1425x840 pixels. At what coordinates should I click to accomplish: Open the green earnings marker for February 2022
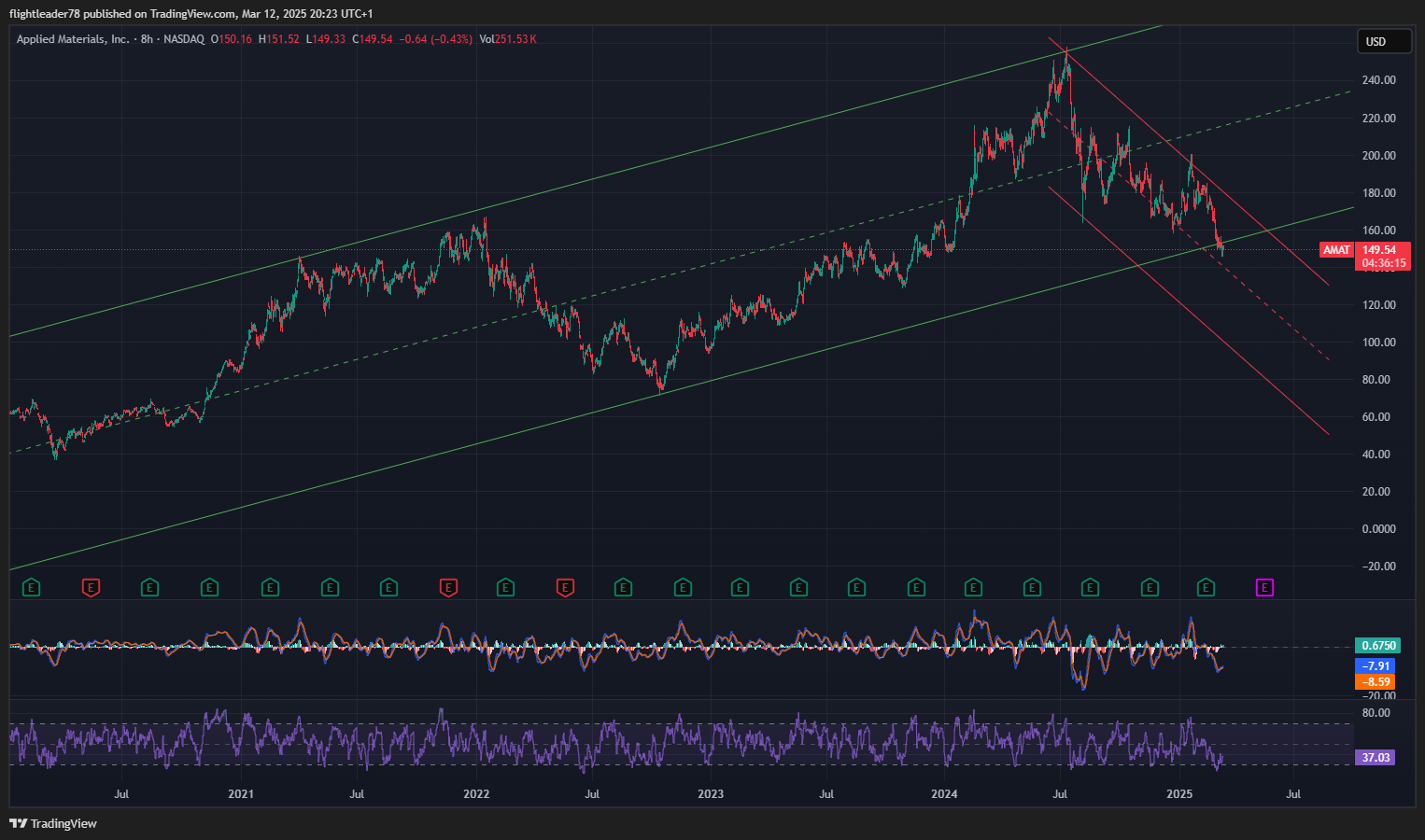tap(505, 587)
